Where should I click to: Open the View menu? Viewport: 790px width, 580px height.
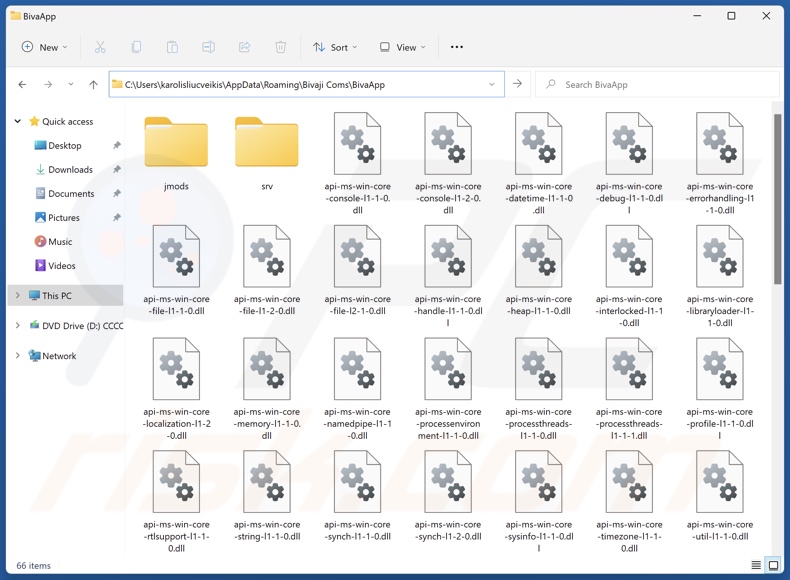coord(403,47)
